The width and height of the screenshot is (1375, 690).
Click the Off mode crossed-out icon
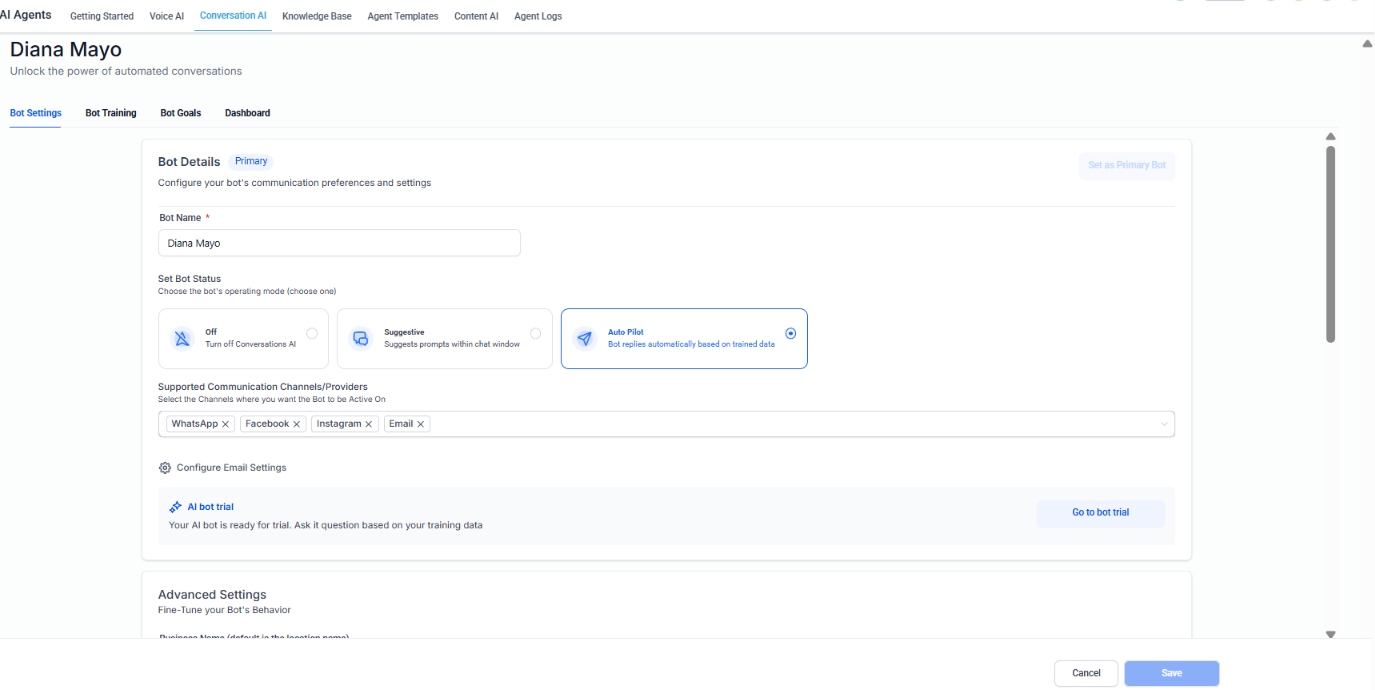coord(182,338)
